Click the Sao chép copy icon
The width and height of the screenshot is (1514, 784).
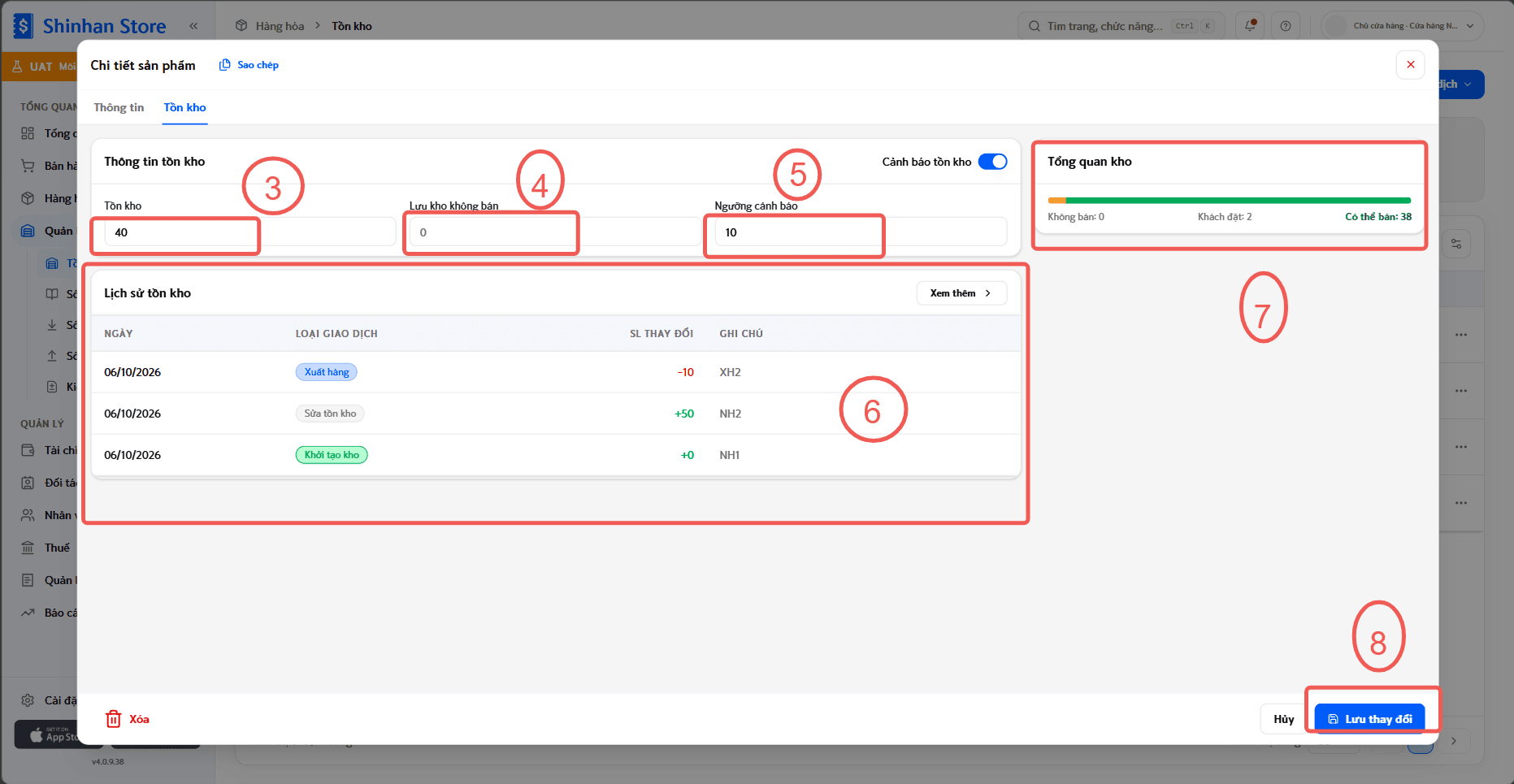click(225, 65)
